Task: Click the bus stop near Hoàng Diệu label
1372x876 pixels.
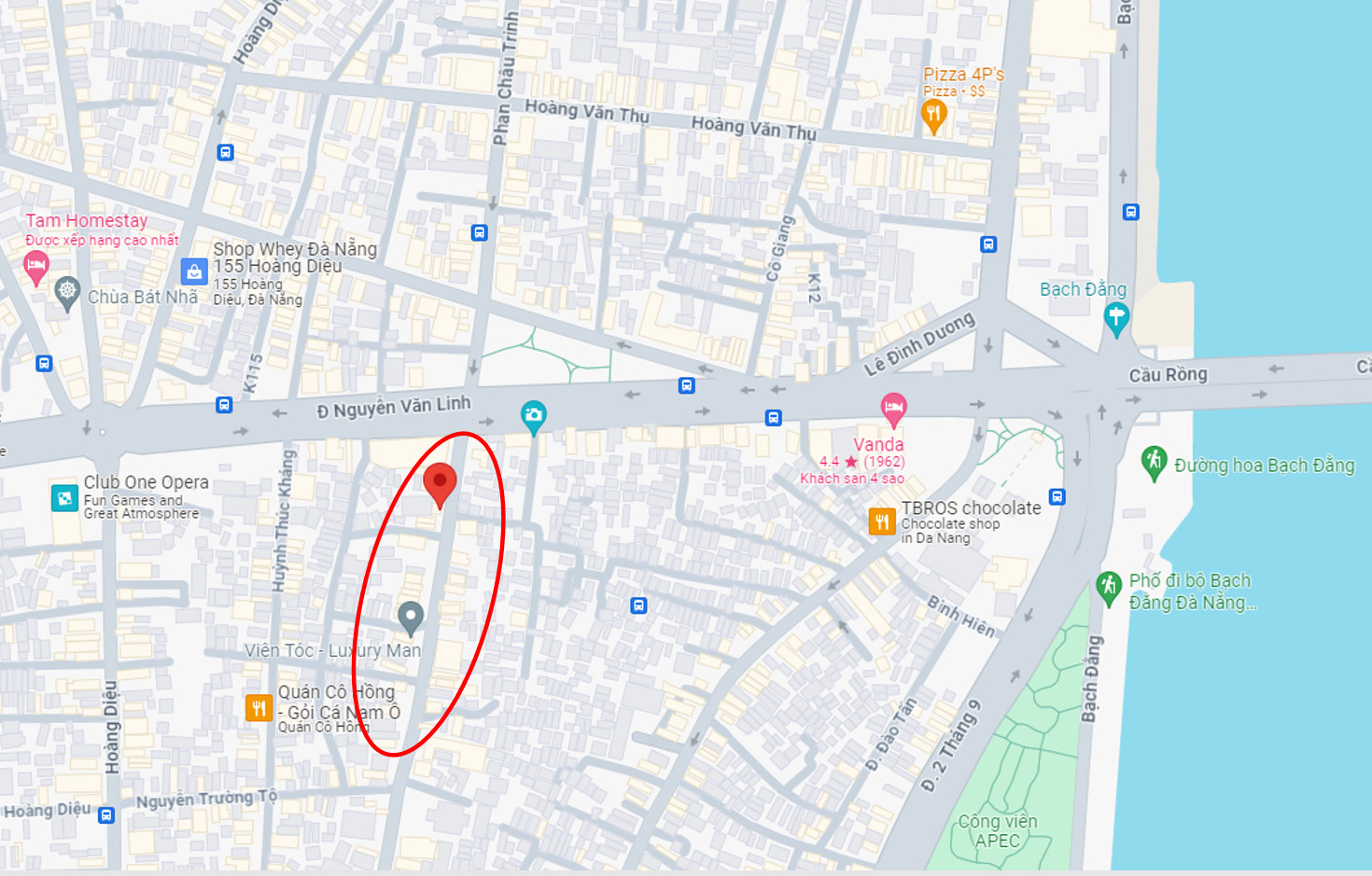Action: click(x=106, y=815)
